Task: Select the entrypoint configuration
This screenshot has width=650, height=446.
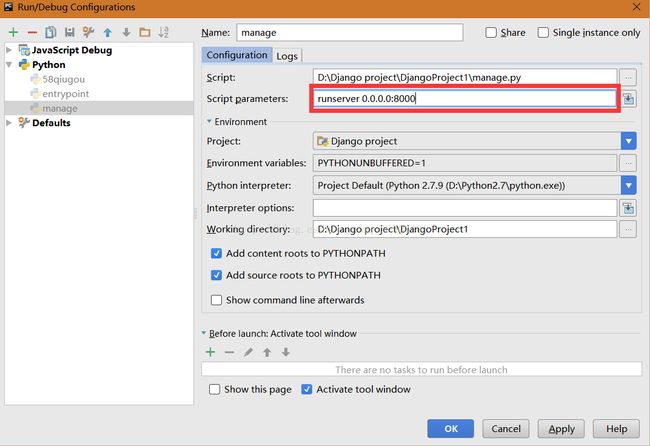Action: click(x=65, y=94)
